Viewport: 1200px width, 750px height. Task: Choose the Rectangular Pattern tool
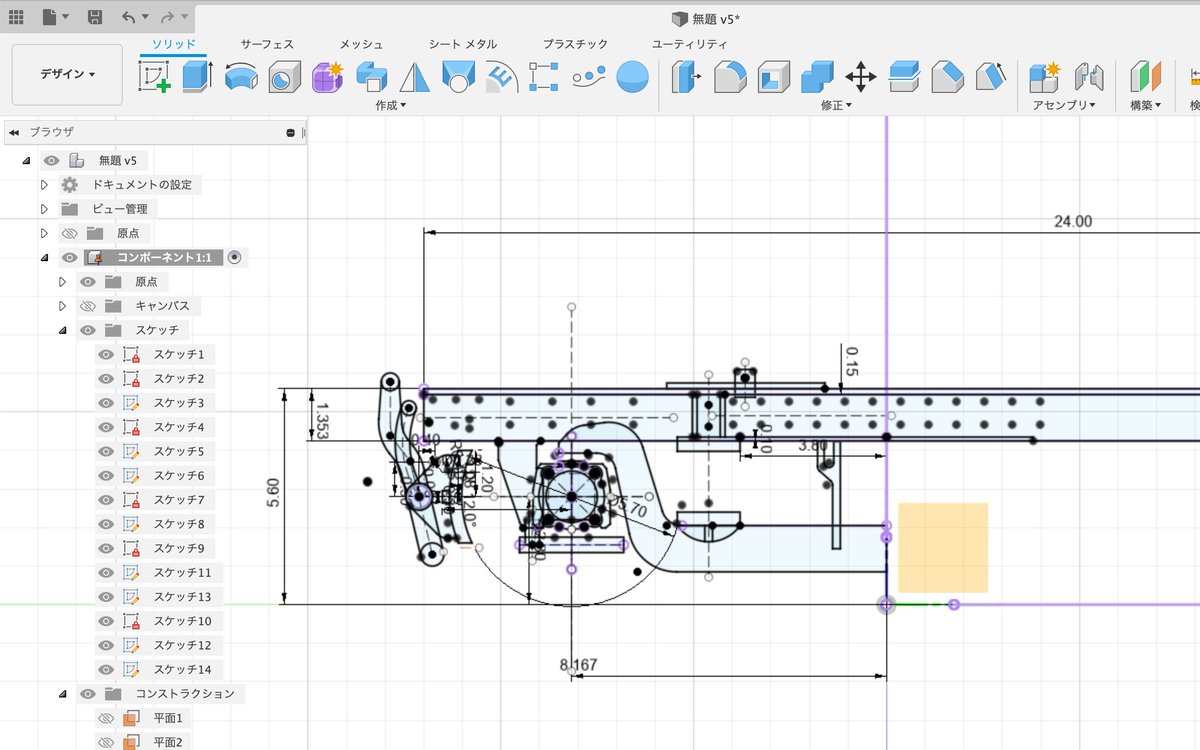point(544,77)
